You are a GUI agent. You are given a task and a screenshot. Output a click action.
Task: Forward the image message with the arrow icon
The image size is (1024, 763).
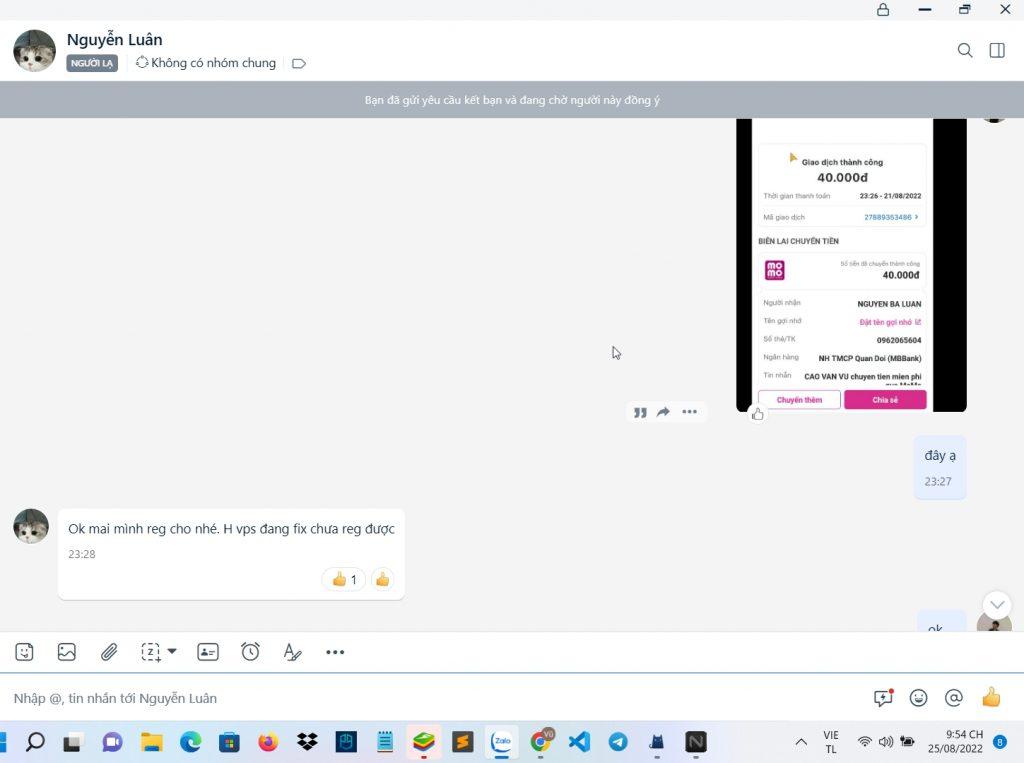pyautogui.click(x=663, y=412)
